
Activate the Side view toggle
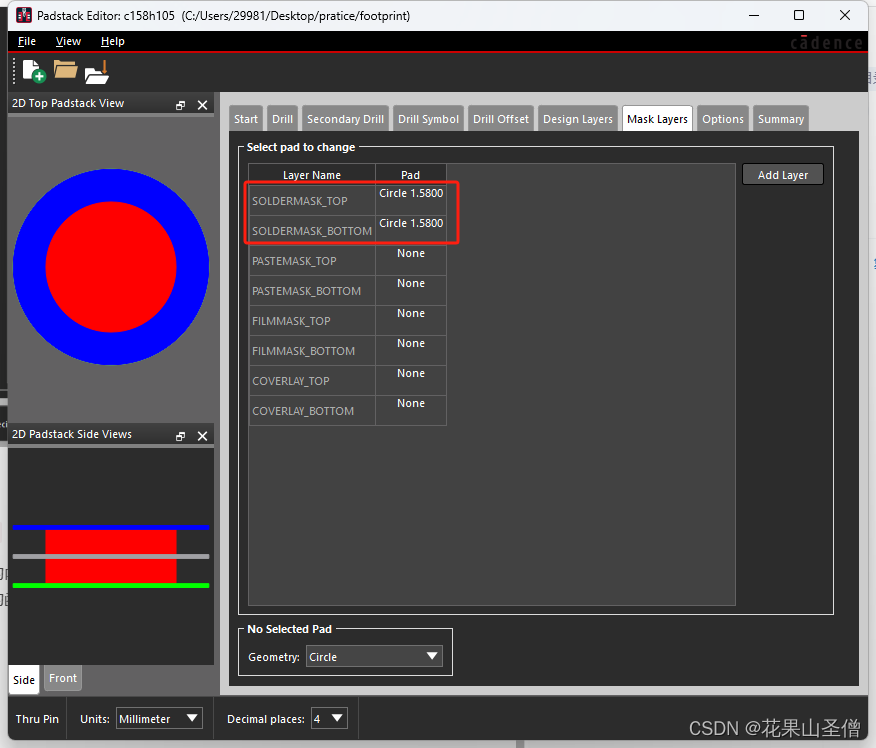pos(23,679)
